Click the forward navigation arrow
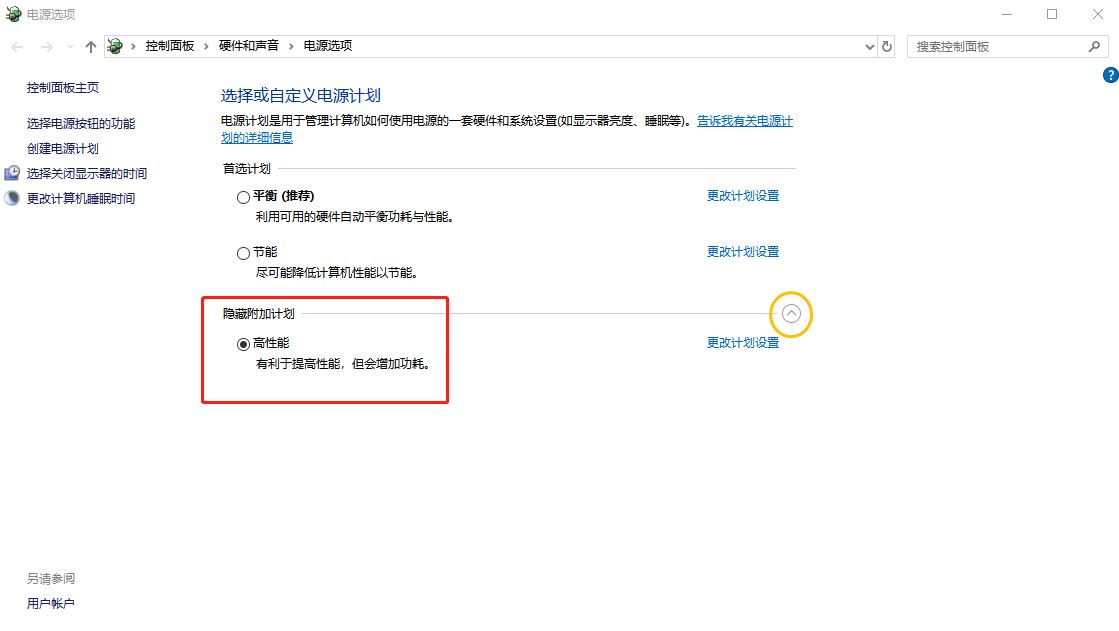1119x631 pixels. (44, 45)
